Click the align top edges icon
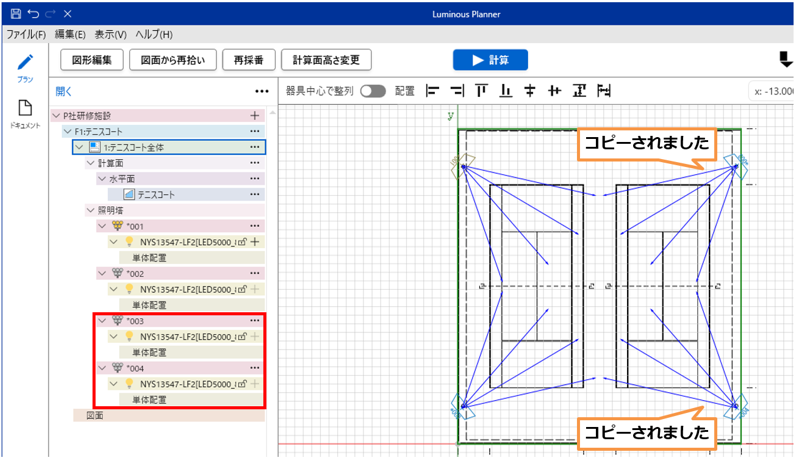The image size is (802, 462). coord(481,91)
